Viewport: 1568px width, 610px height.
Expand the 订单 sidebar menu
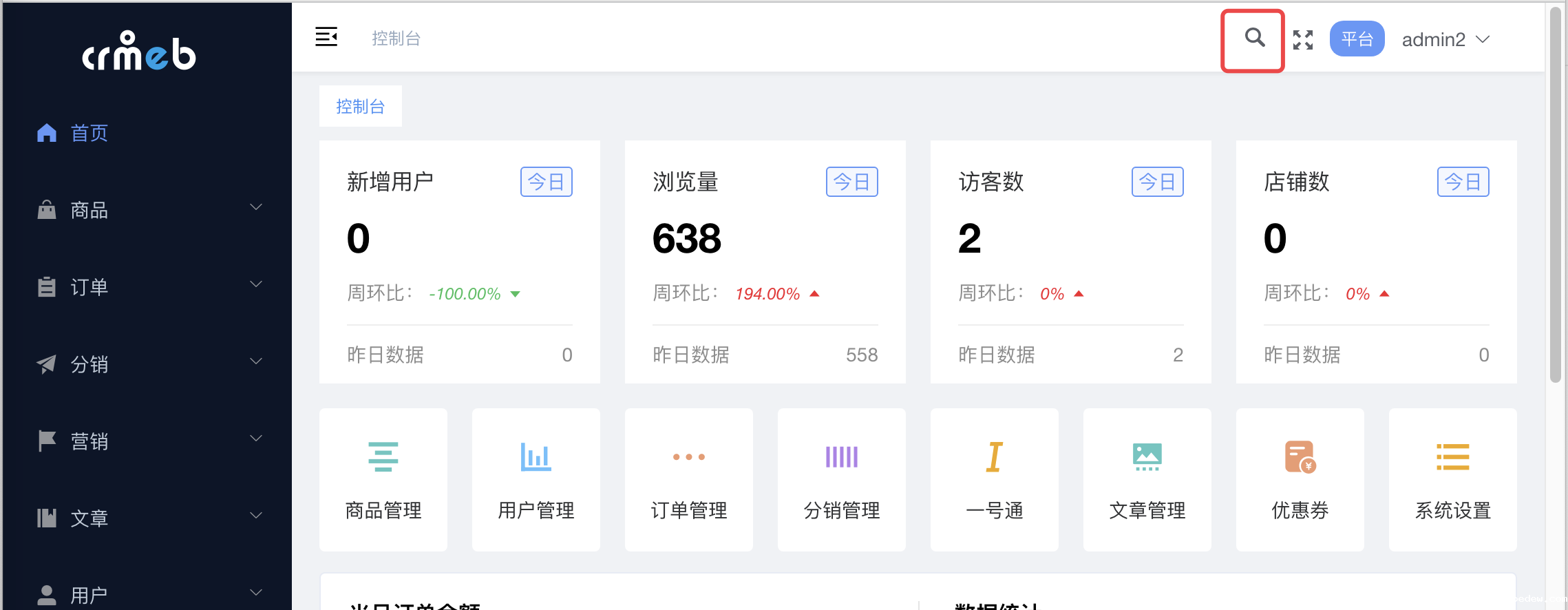pyautogui.click(x=147, y=286)
